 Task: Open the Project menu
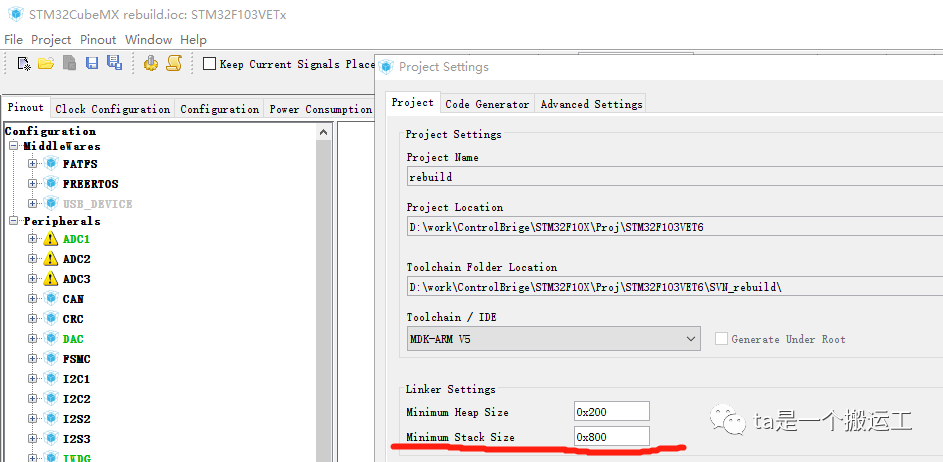(x=51, y=40)
